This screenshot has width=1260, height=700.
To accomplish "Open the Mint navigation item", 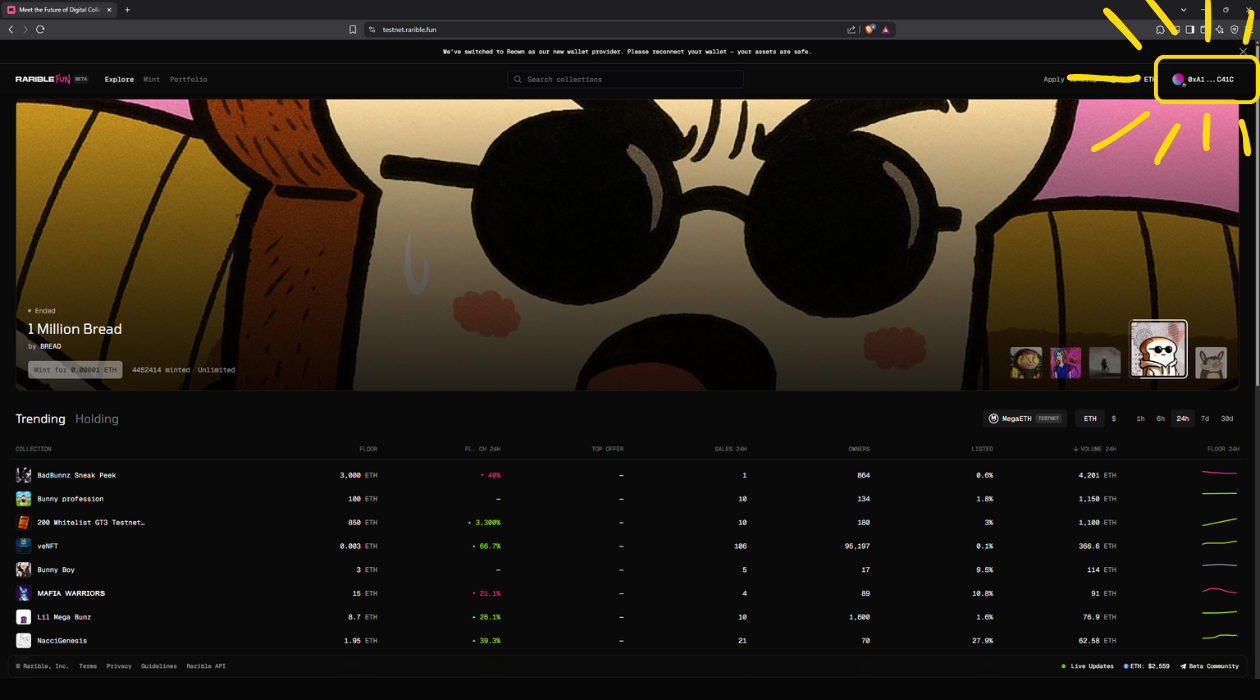I will point(152,79).
